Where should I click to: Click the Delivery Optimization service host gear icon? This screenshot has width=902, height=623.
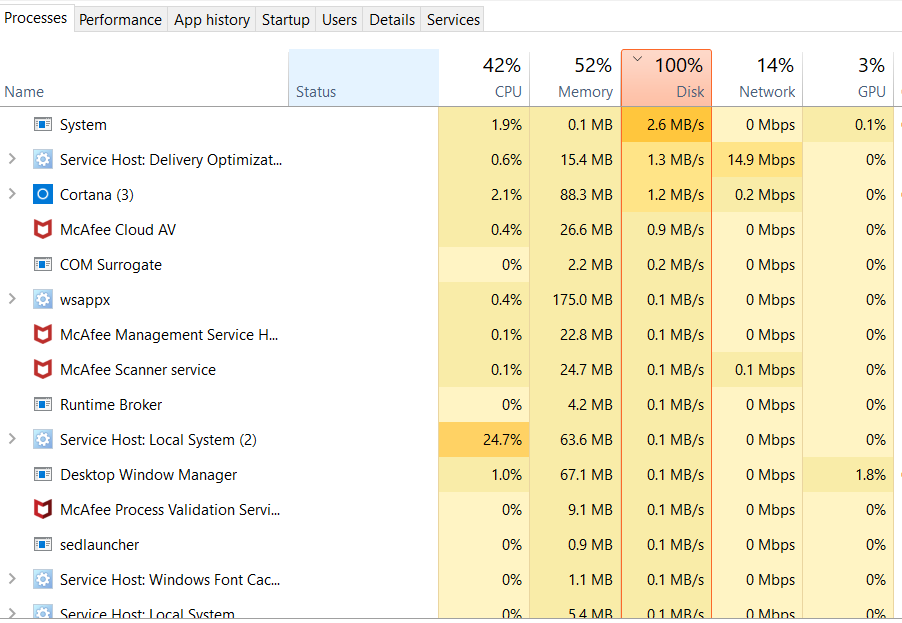click(x=43, y=159)
